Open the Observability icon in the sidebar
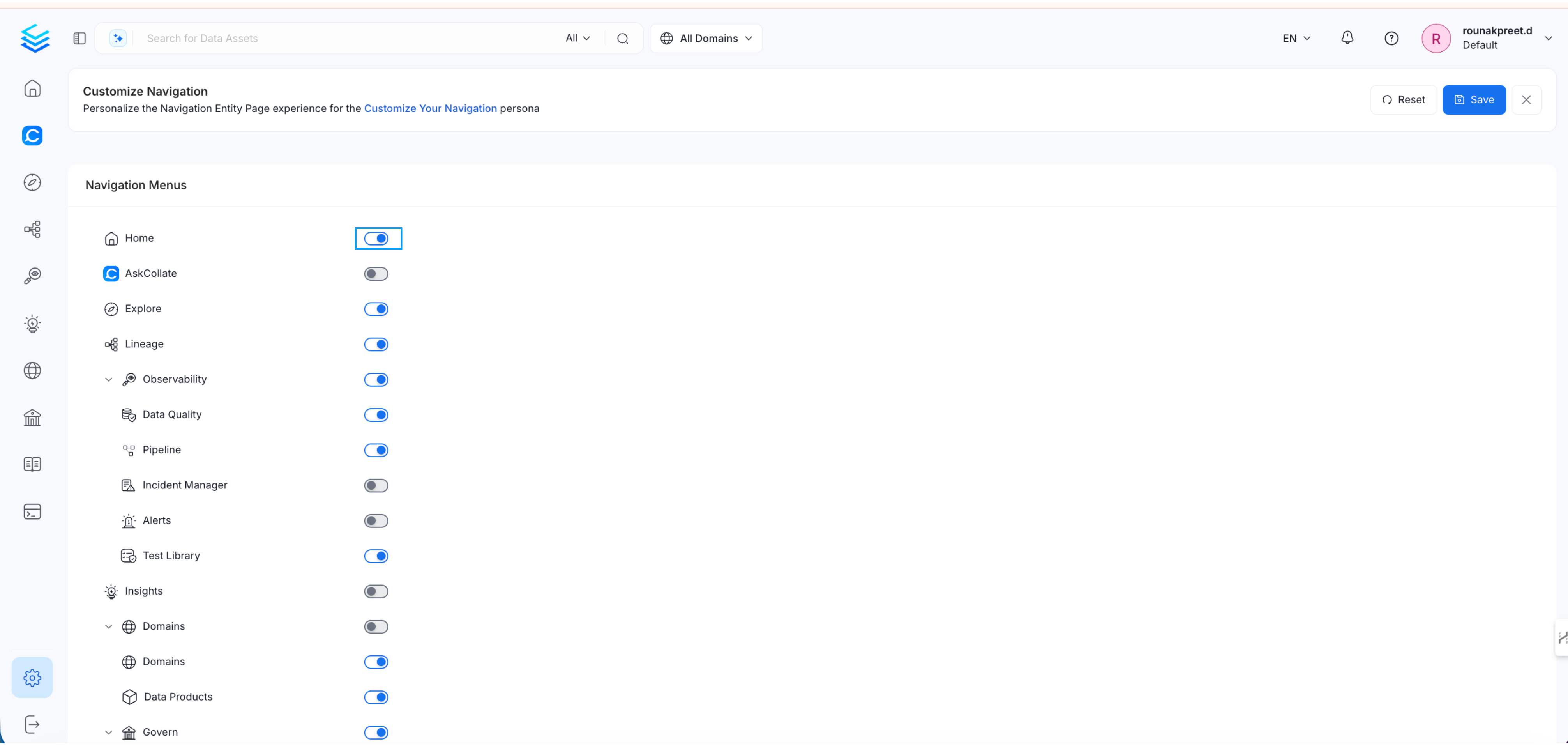This screenshot has width=1568, height=745. coord(32,275)
